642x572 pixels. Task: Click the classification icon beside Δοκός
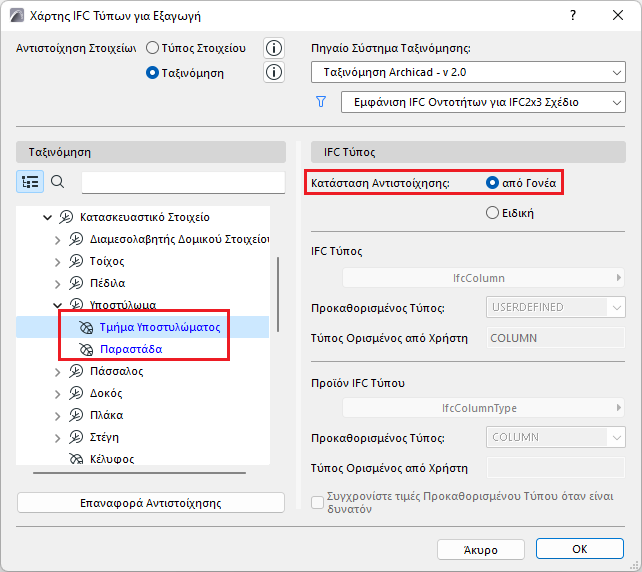pos(76,393)
